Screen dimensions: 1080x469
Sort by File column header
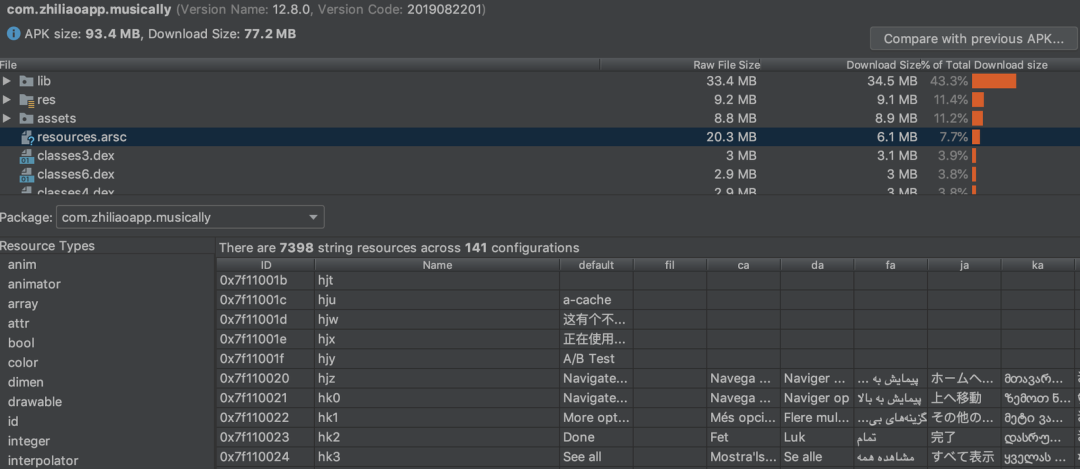coord(300,65)
